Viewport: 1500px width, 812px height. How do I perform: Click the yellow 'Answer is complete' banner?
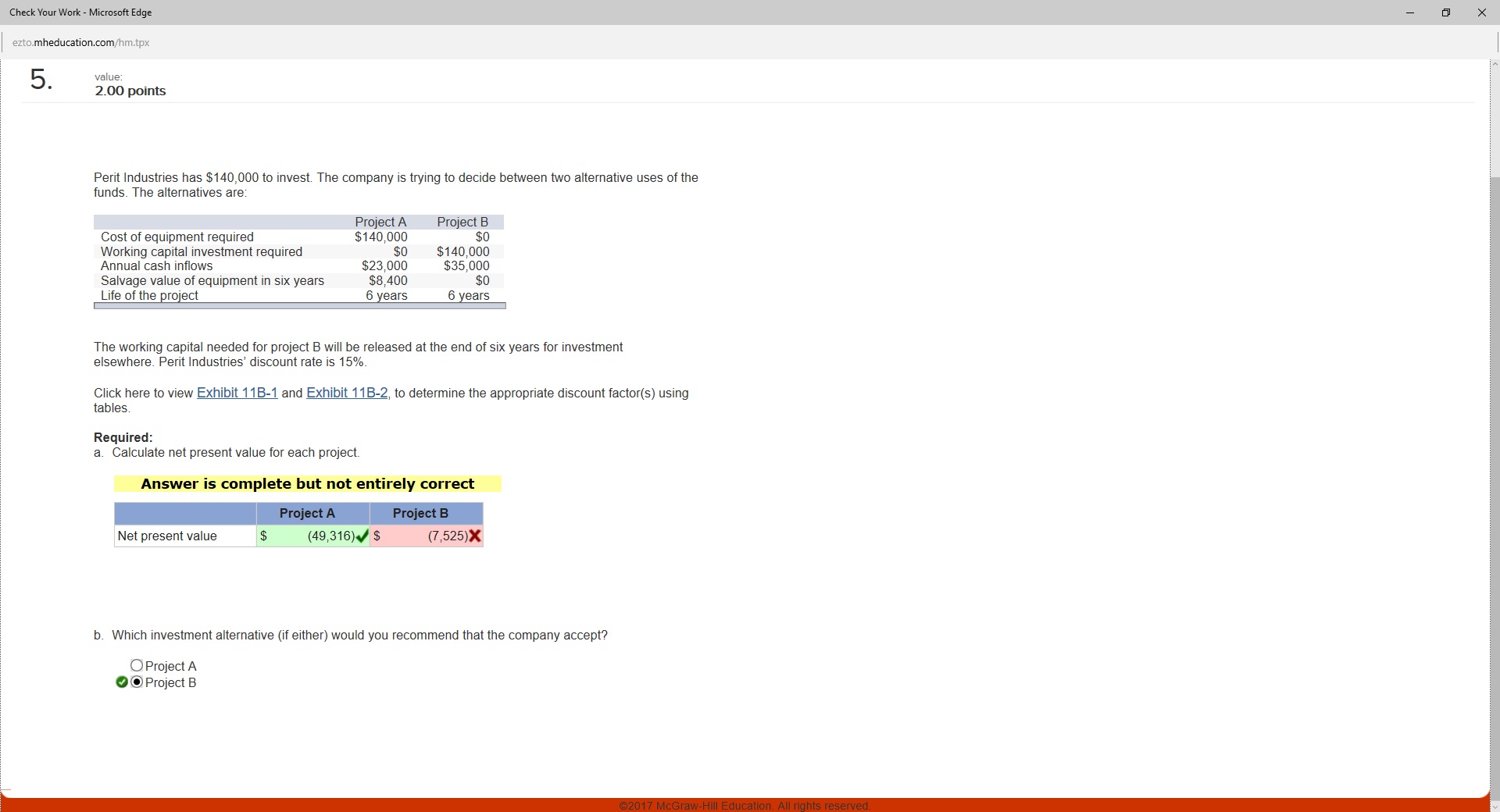click(307, 484)
